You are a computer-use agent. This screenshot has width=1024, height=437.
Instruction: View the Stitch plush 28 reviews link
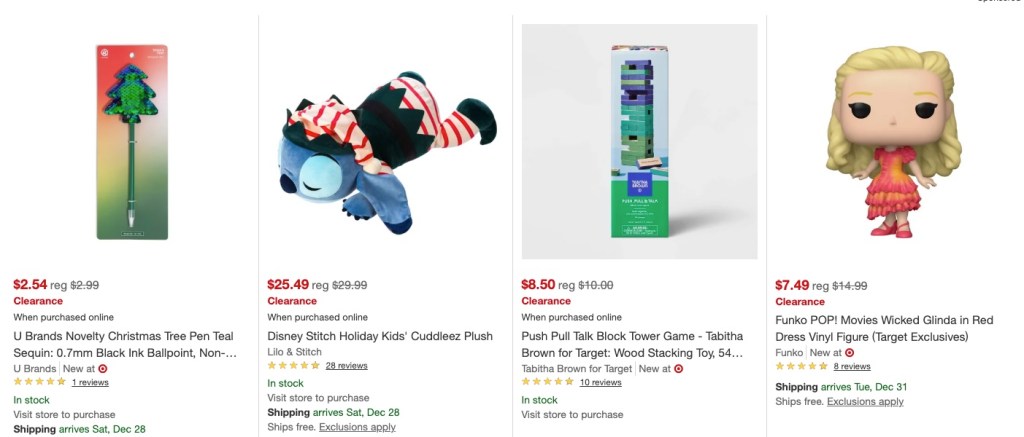[x=346, y=366]
